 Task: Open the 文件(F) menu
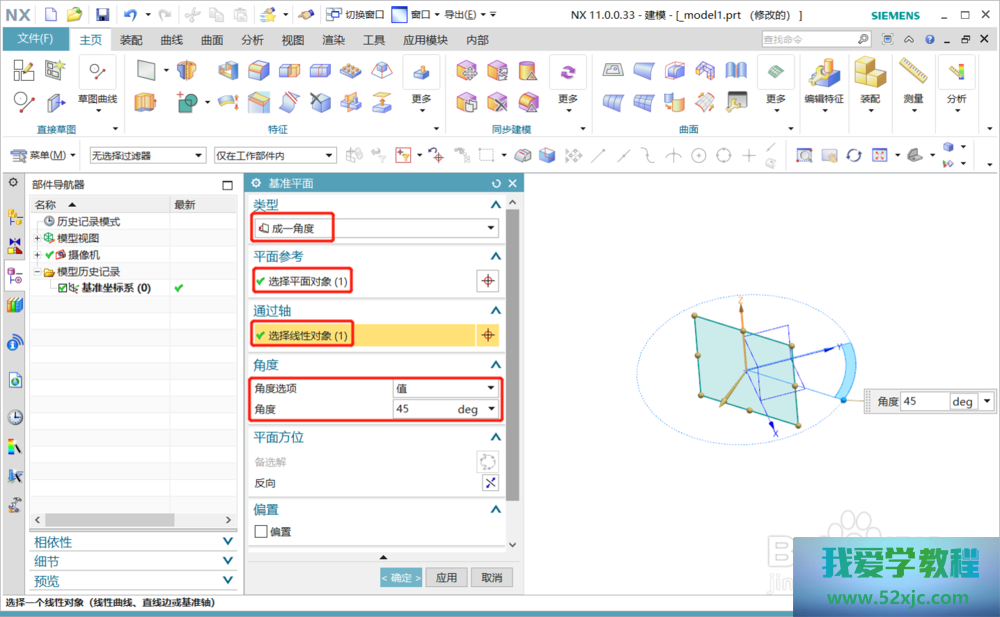(x=35, y=39)
